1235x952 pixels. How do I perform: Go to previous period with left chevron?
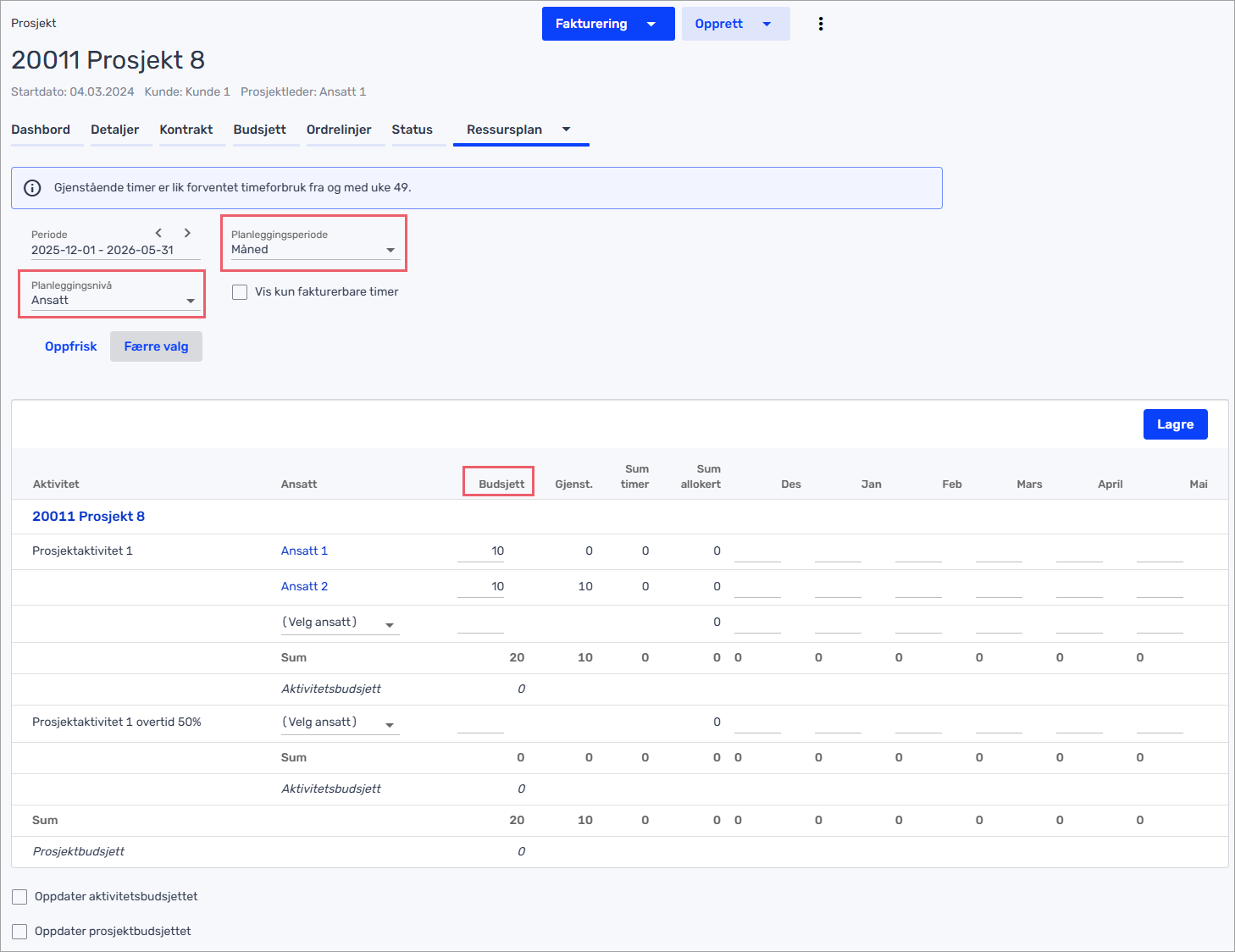click(158, 233)
